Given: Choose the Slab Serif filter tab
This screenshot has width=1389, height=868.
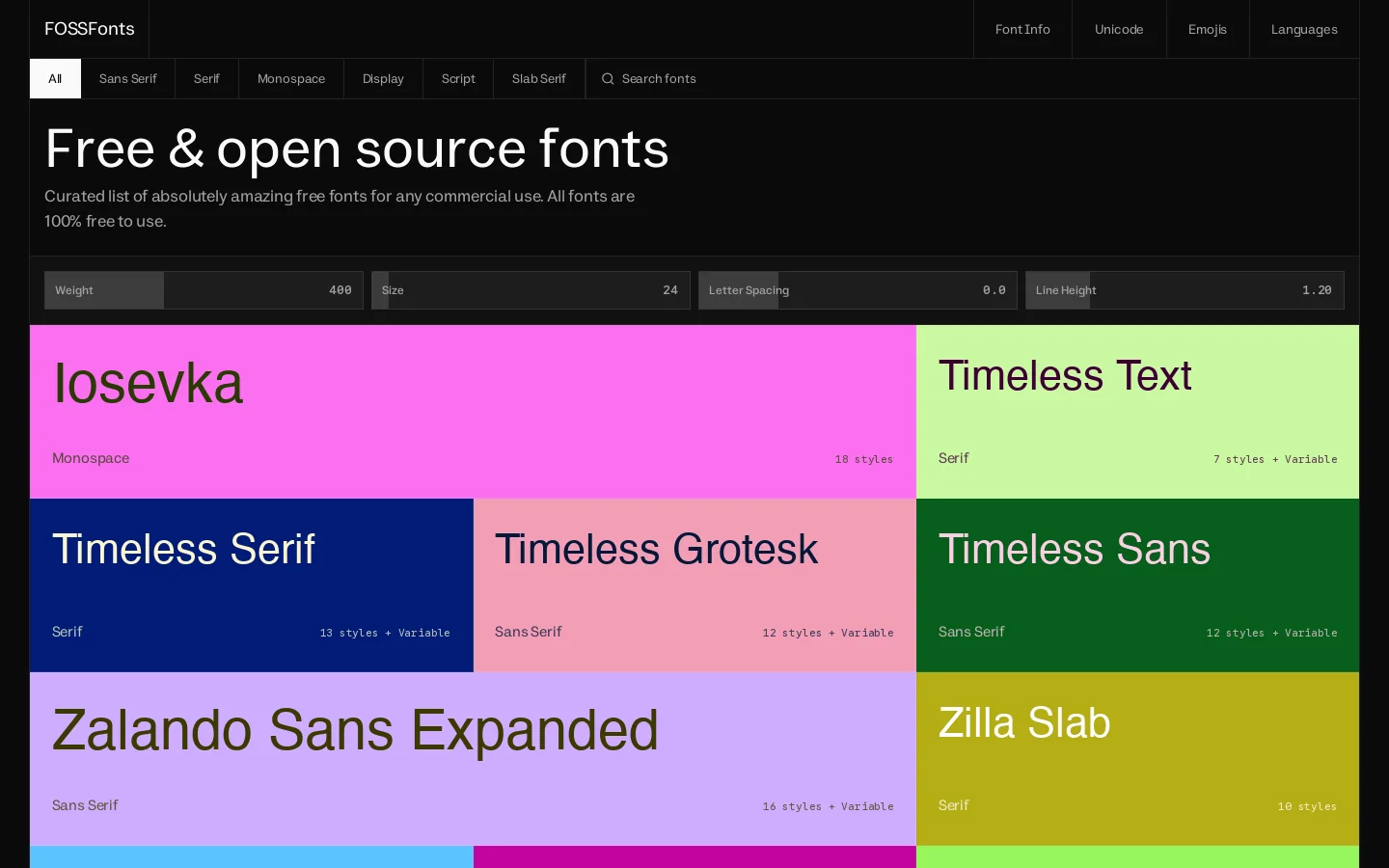Looking at the screenshot, I should (x=539, y=79).
